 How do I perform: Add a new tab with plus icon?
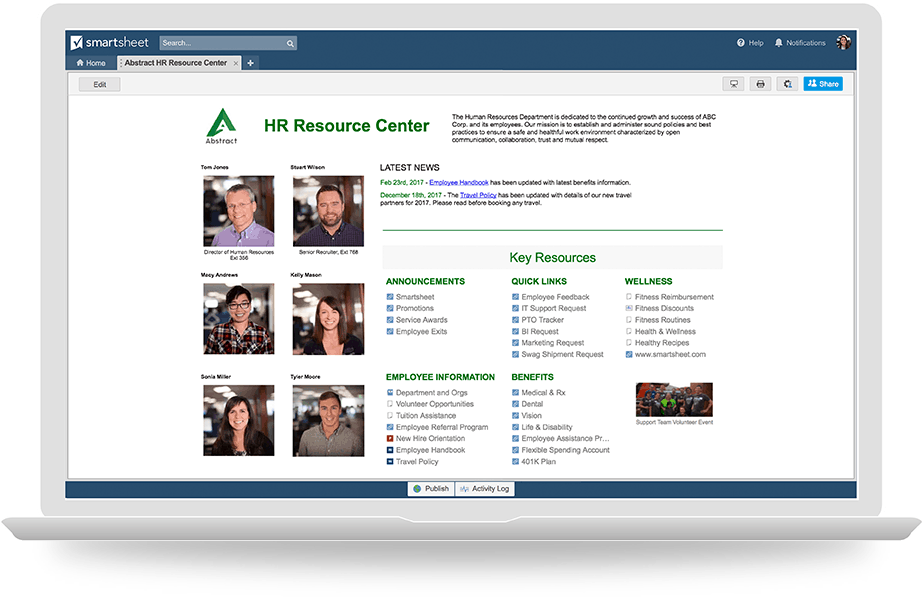pyautogui.click(x=250, y=63)
